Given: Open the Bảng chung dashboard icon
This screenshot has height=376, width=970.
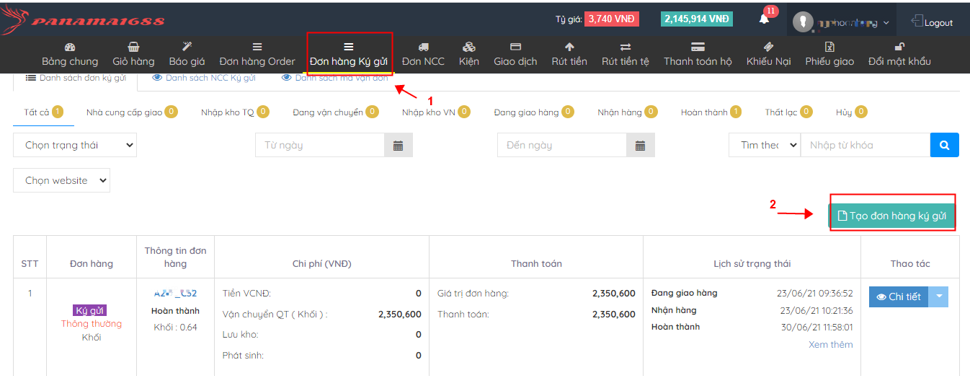Looking at the screenshot, I should click(70, 47).
